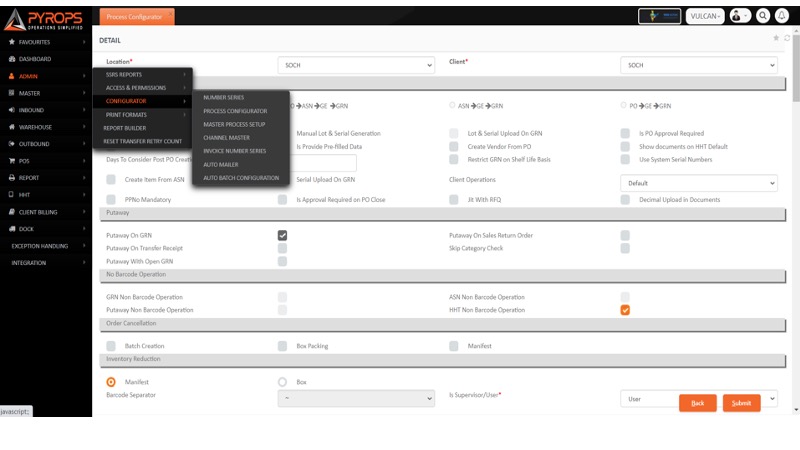The width and height of the screenshot is (800, 450).
Task: Open Invoice Number Series menu entry
Action: [235, 151]
